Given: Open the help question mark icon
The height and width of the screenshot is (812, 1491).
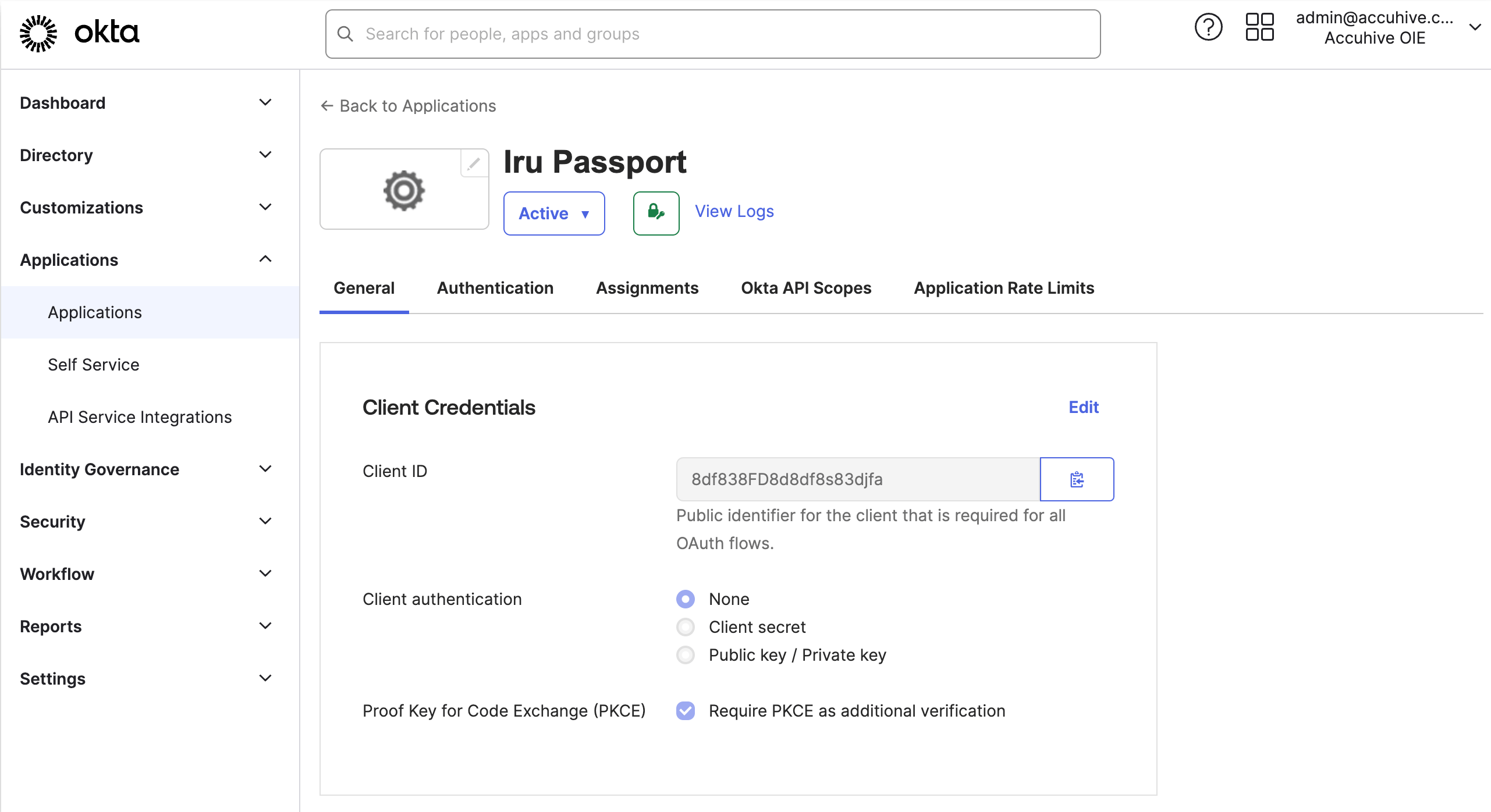Looking at the screenshot, I should (x=1208, y=27).
